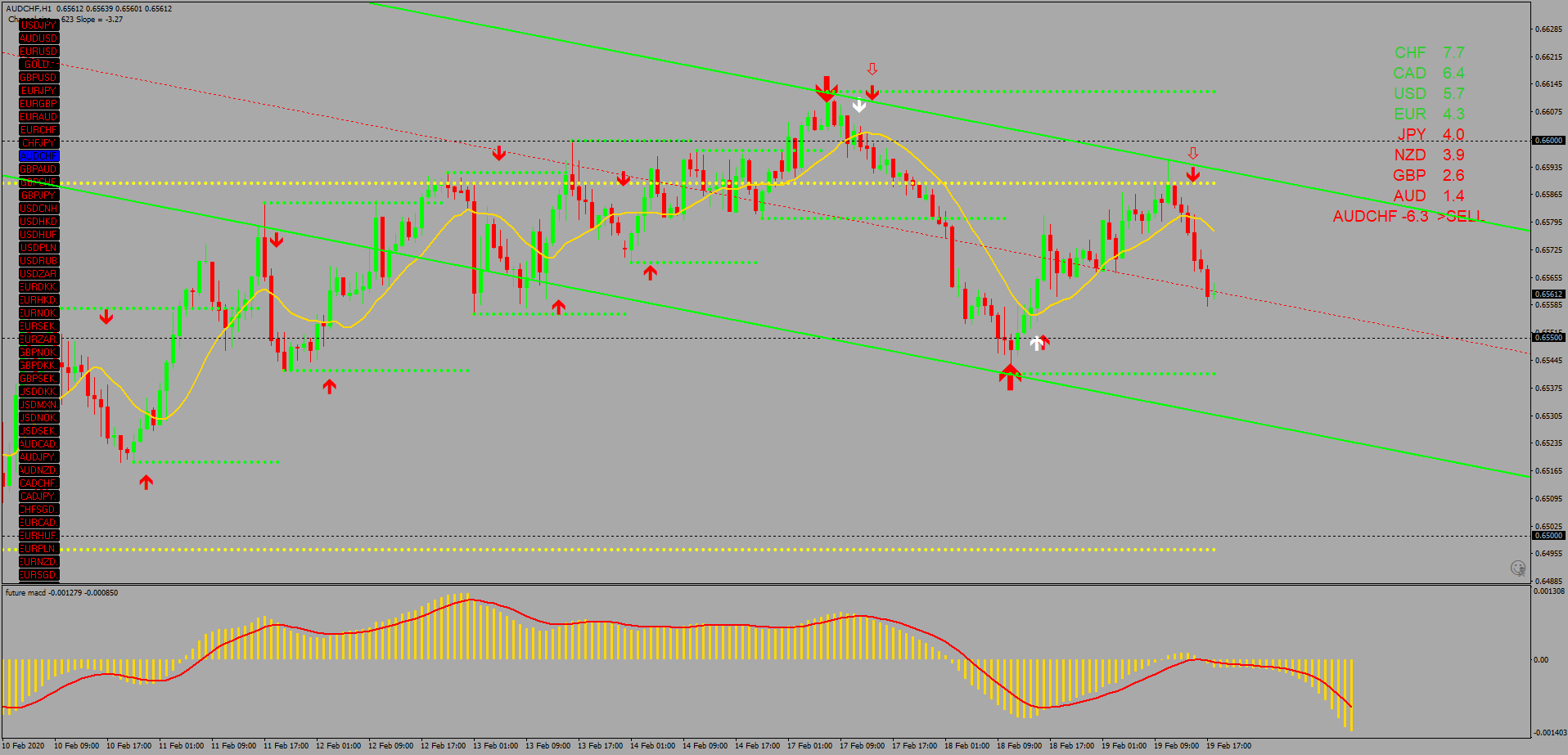Click the 0.65500 price level label
This screenshot has width=1568, height=755.
point(1548,338)
